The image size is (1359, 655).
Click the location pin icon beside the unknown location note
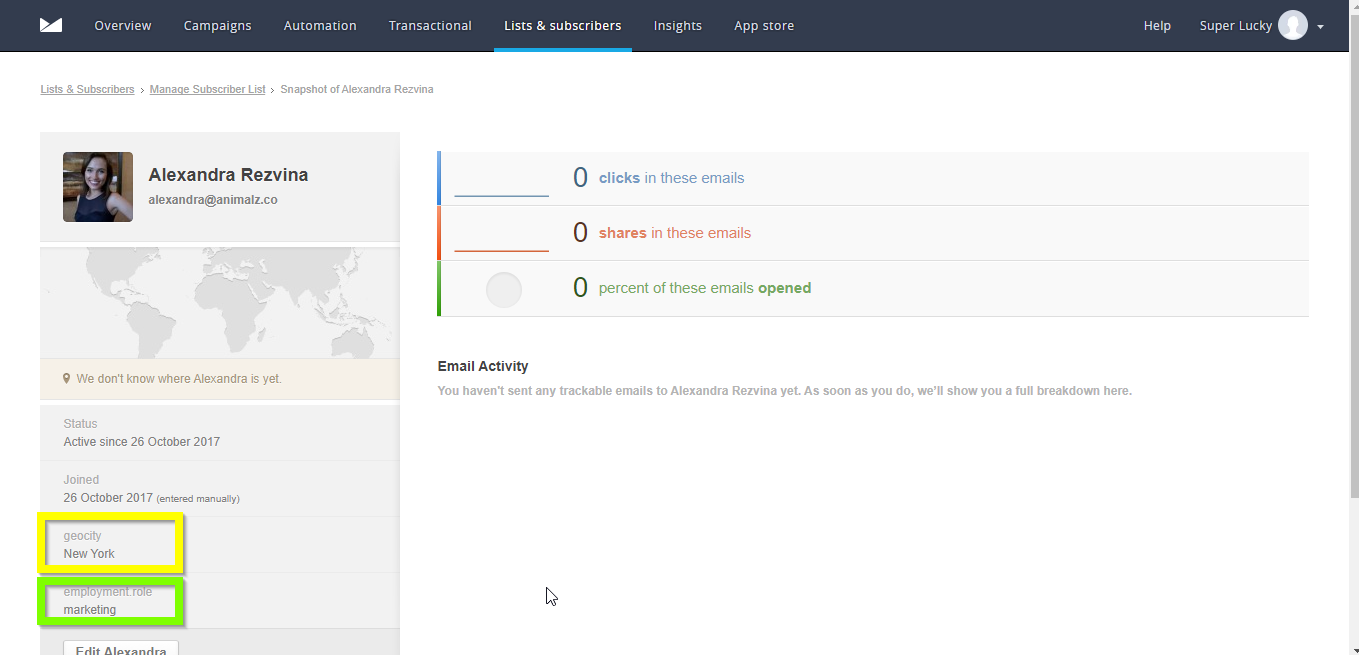point(67,379)
